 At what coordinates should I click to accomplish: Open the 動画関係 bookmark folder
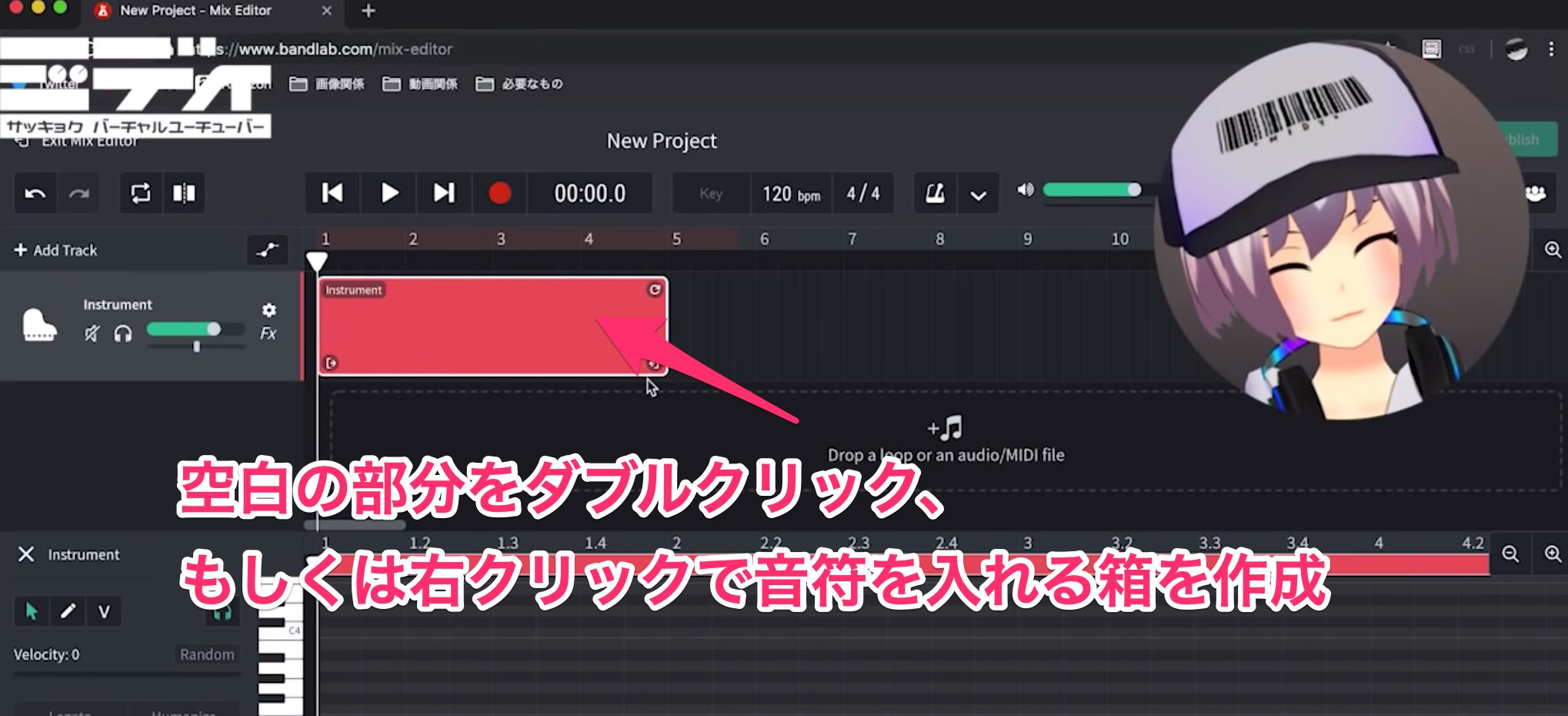(x=420, y=84)
